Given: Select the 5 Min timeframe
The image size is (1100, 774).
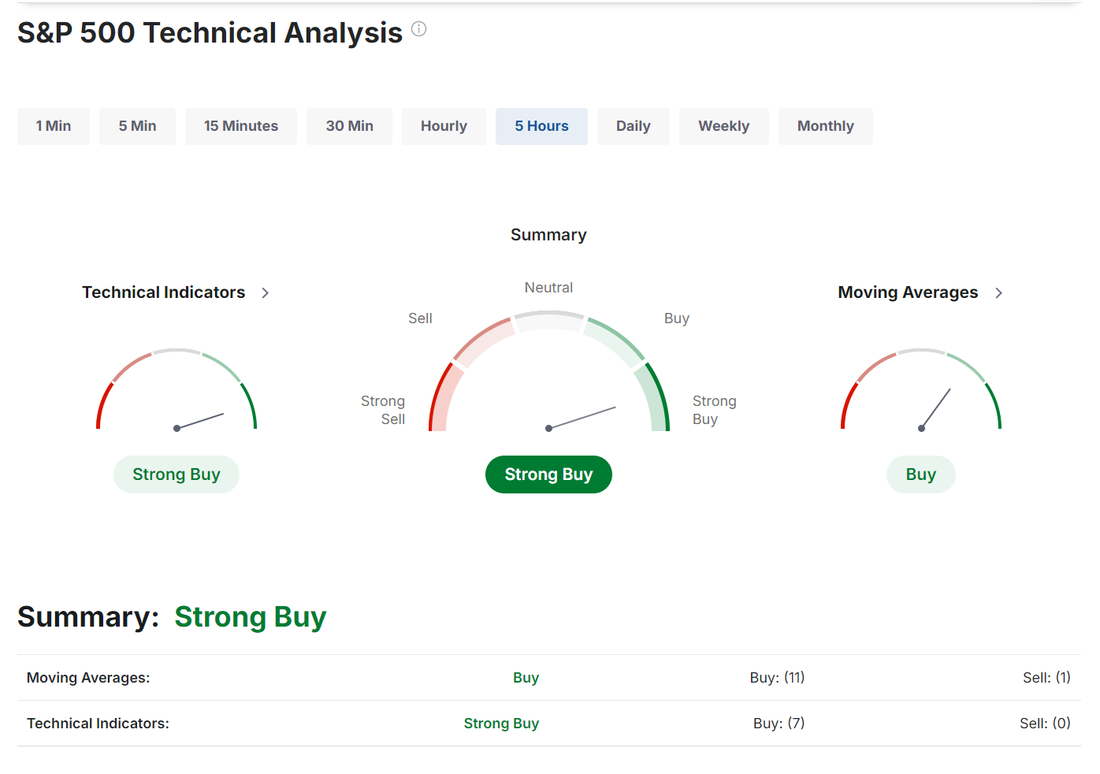Looking at the screenshot, I should 137,126.
